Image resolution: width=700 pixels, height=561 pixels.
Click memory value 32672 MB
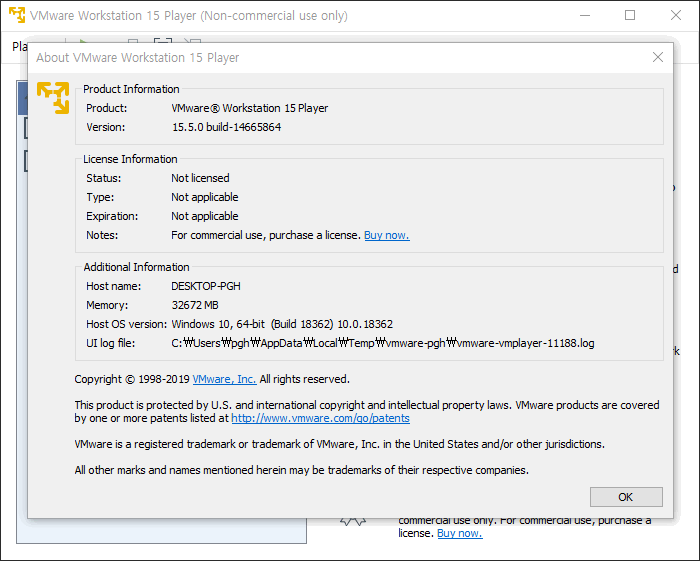195,305
